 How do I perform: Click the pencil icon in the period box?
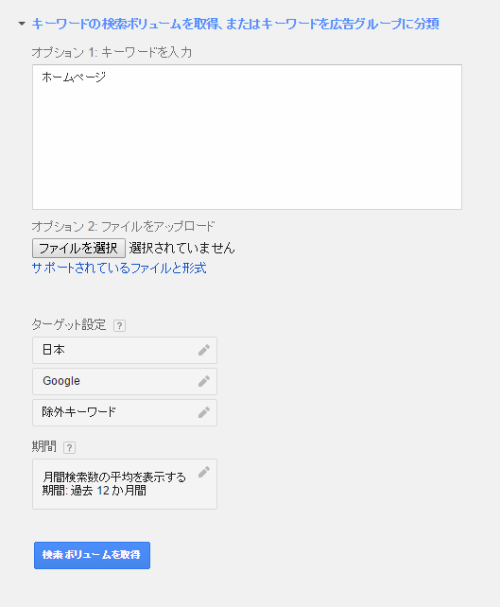point(204,472)
